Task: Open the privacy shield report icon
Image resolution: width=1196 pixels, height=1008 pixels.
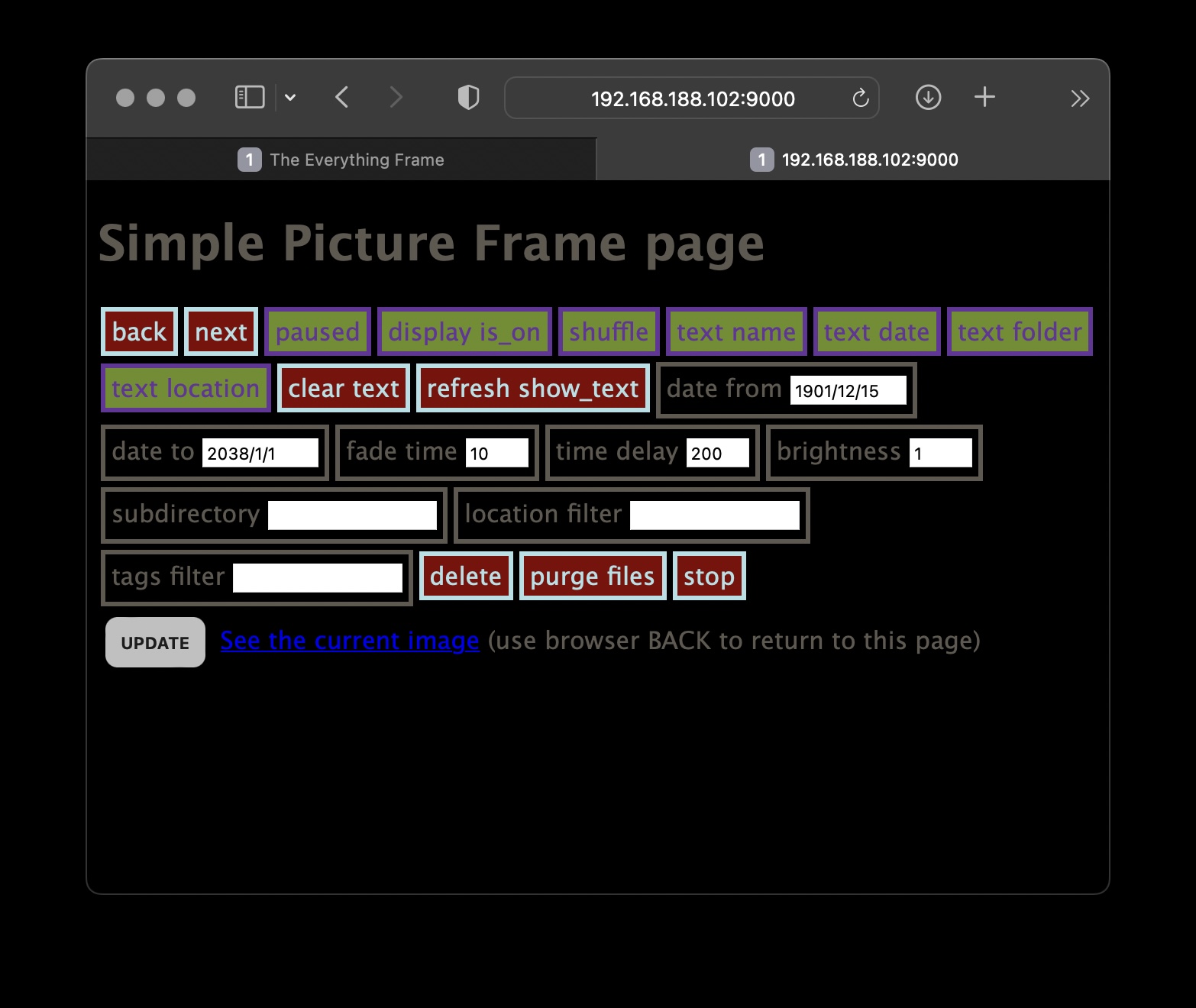Action: pos(468,98)
